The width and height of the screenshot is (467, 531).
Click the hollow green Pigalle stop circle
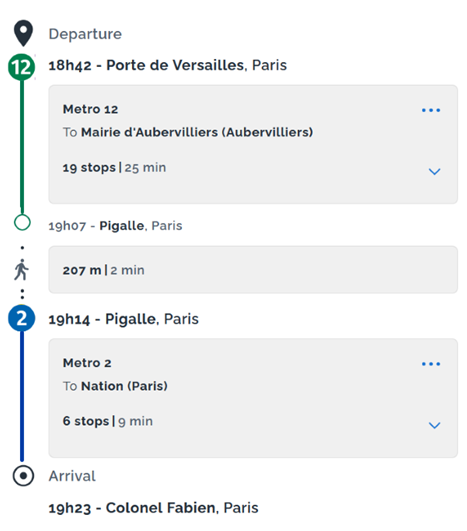pyautogui.click(x=22, y=222)
